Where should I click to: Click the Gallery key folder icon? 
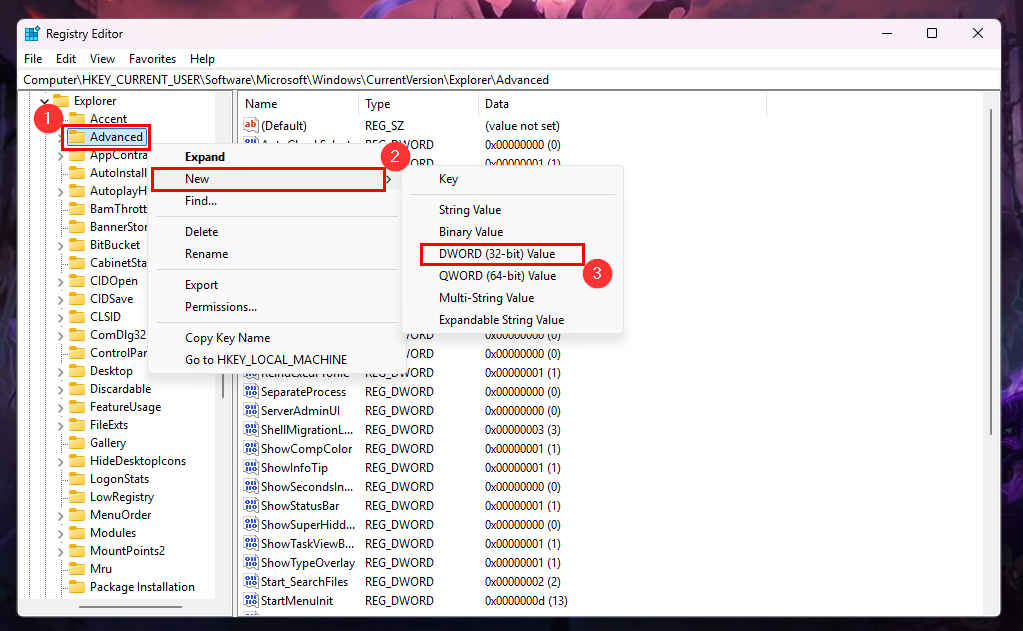(79, 442)
